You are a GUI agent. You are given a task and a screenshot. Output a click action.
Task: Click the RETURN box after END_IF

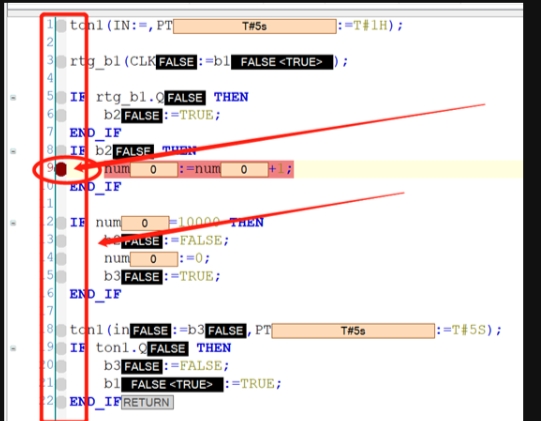pyautogui.click(x=147, y=402)
